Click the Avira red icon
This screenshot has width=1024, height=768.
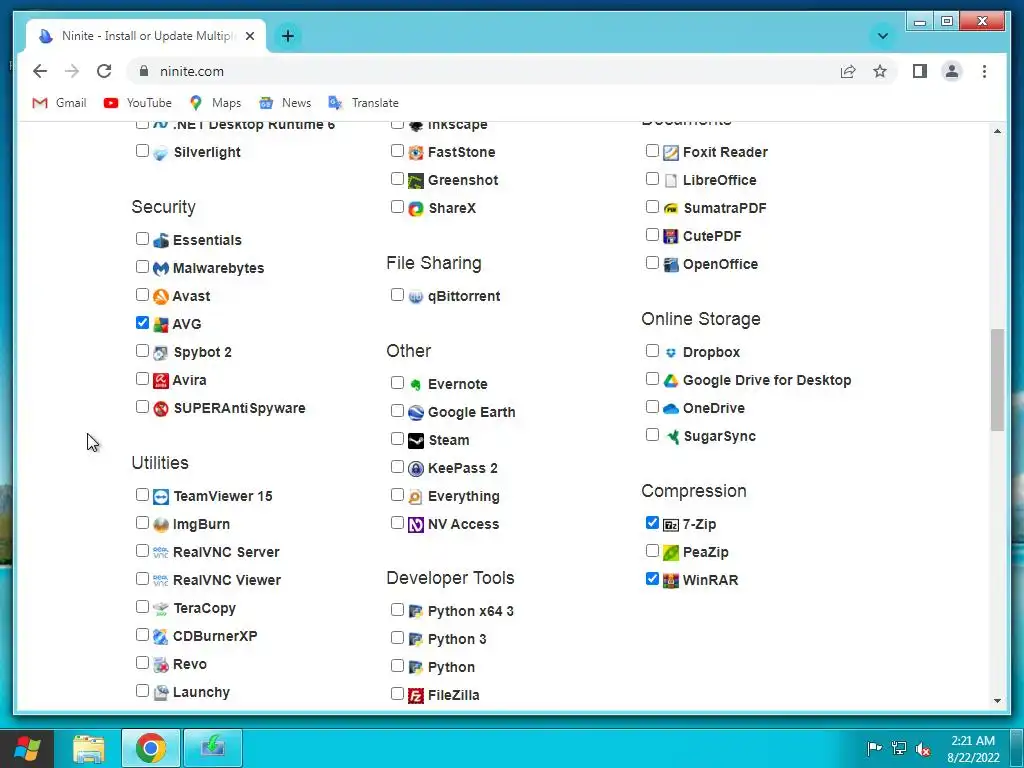(x=161, y=380)
